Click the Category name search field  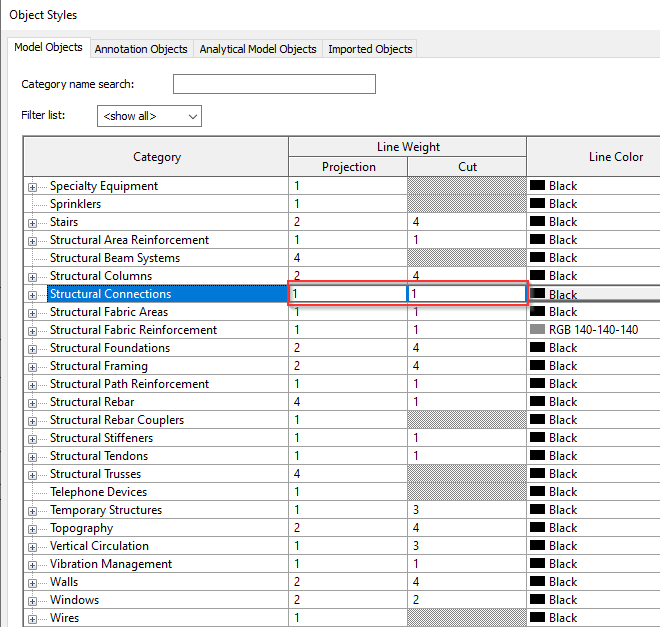pyautogui.click(x=274, y=84)
